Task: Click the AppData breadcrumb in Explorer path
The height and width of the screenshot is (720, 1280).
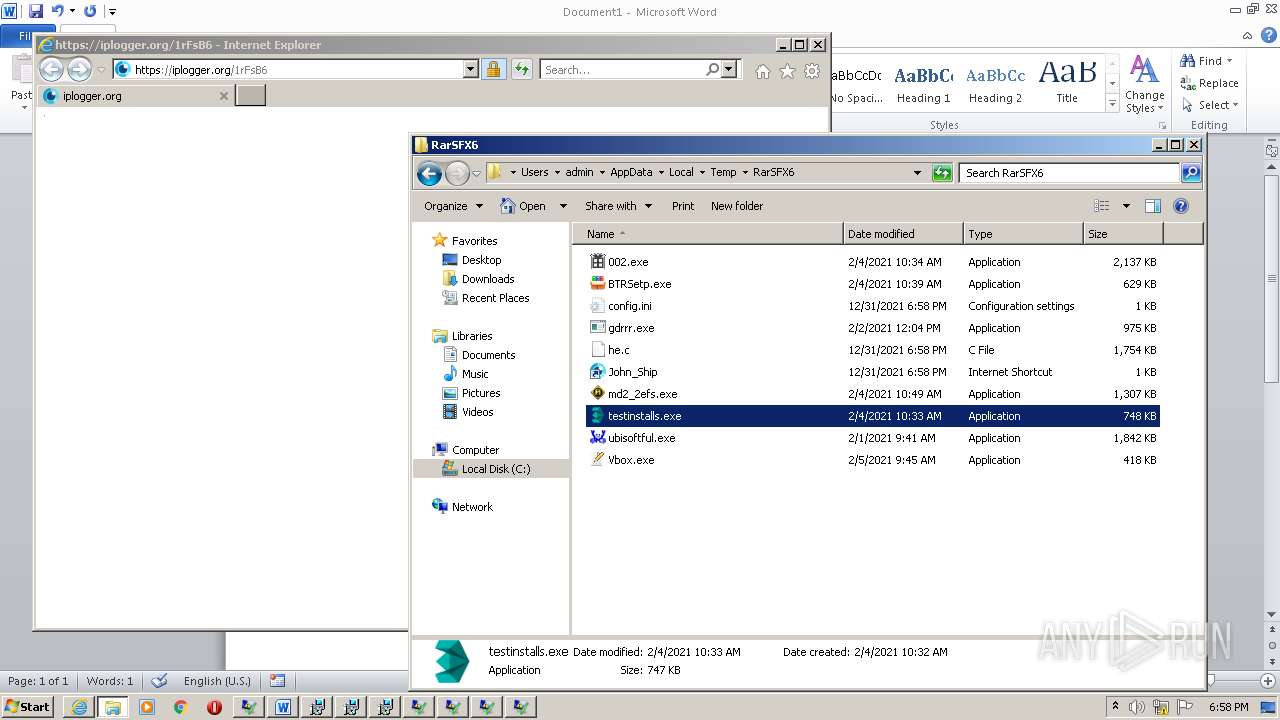Action: coord(631,172)
